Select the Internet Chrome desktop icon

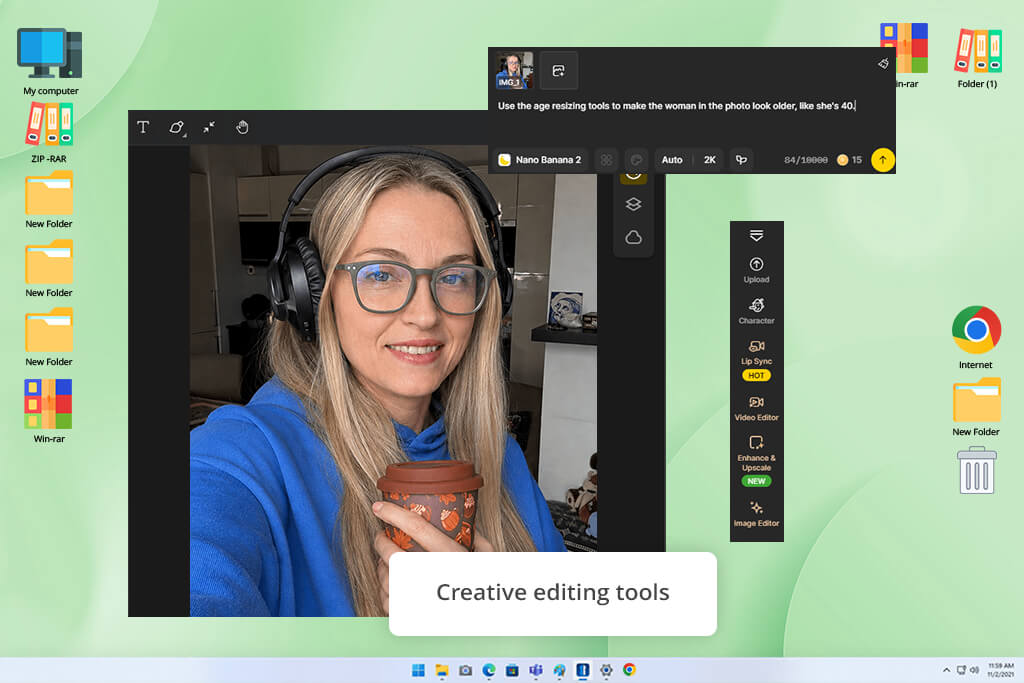click(x=976, y=338)
